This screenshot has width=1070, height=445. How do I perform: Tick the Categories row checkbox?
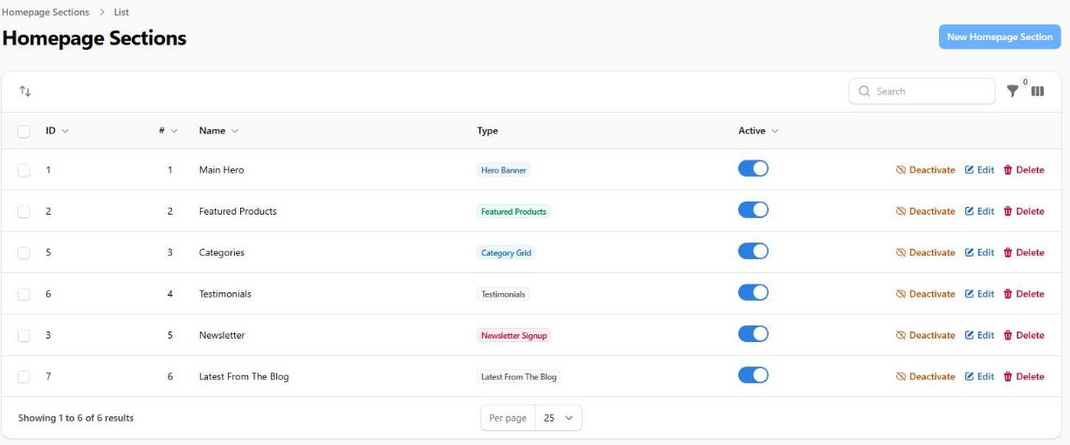24,253
